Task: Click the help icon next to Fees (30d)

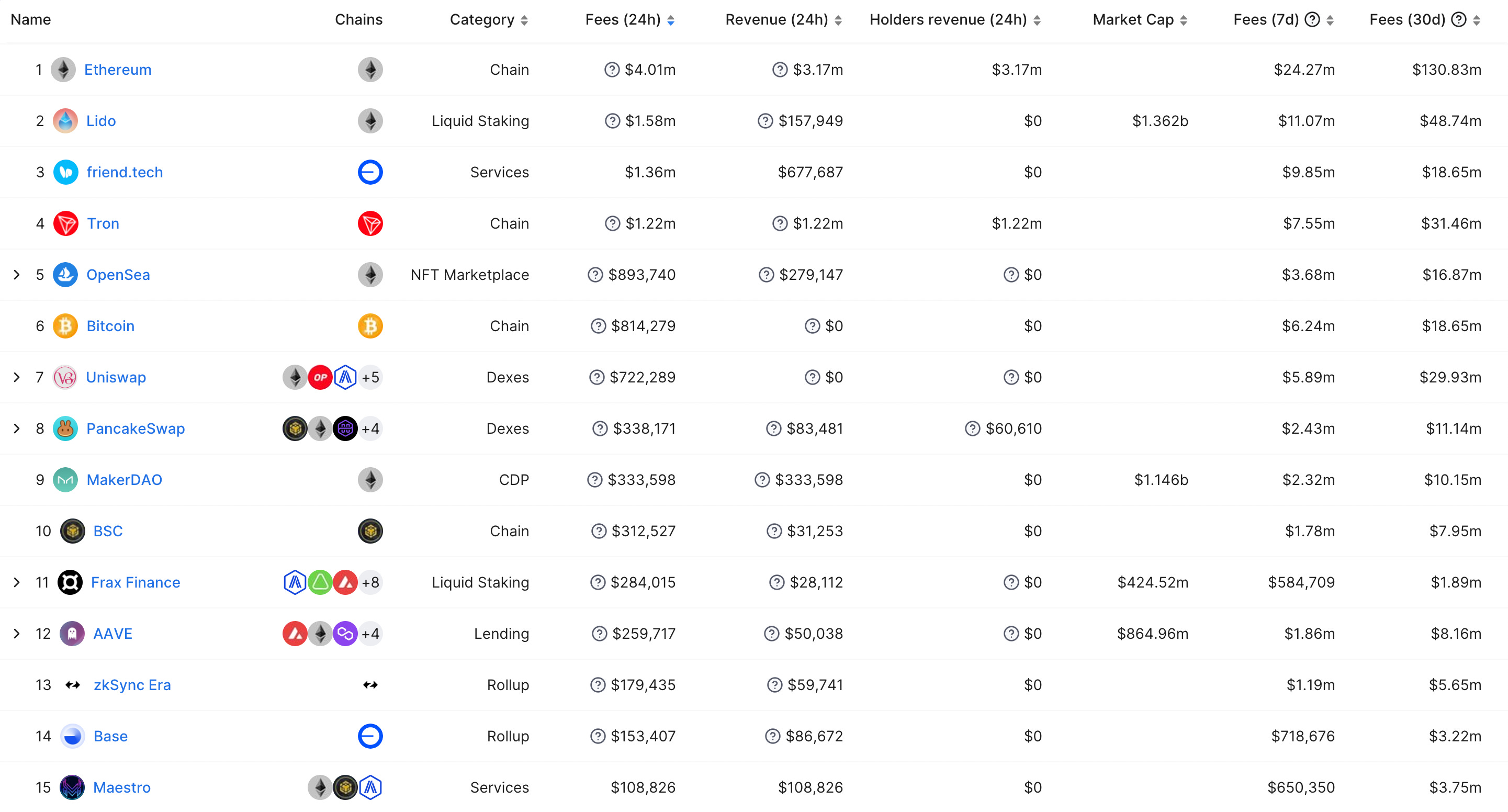Action: click(x=1459, y=20)
